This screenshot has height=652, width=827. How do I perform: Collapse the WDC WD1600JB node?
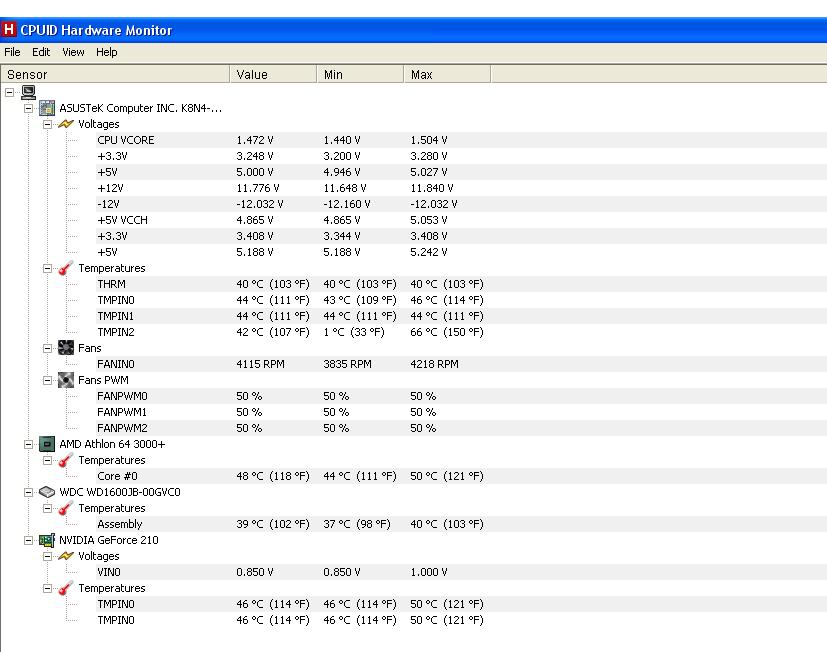[x=28, y=492]
